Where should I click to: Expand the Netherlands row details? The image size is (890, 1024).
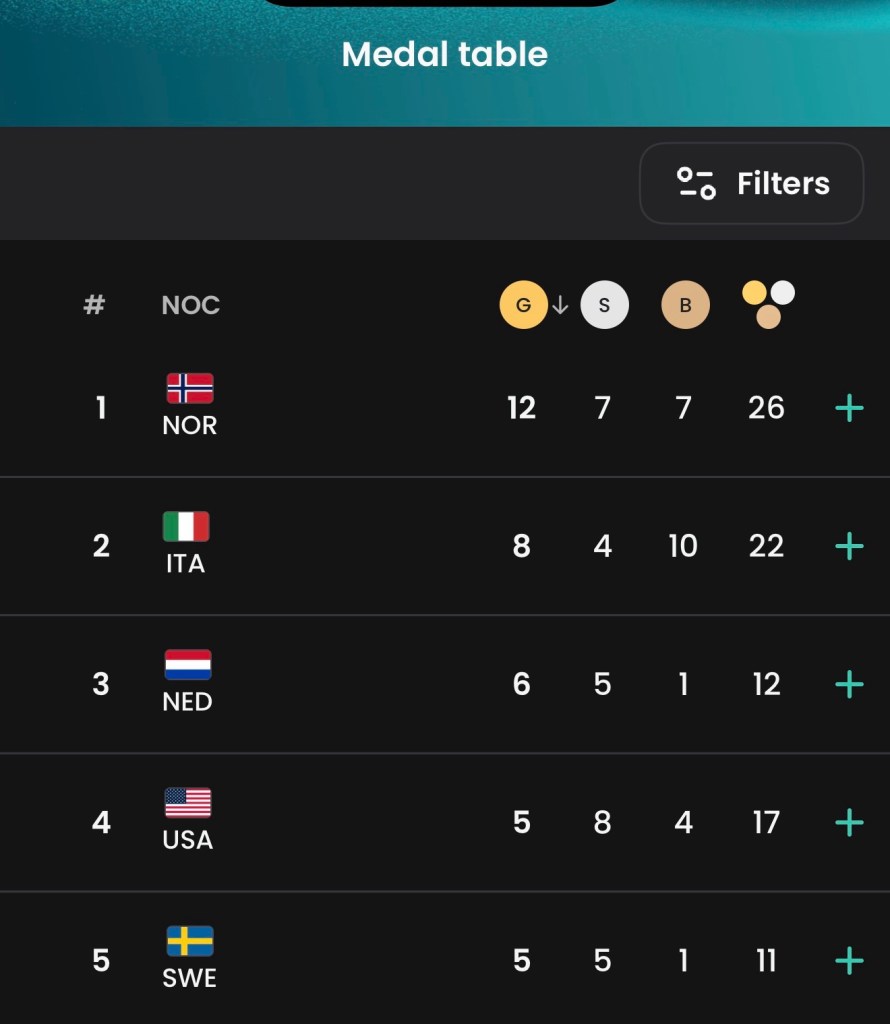[849, 684]
